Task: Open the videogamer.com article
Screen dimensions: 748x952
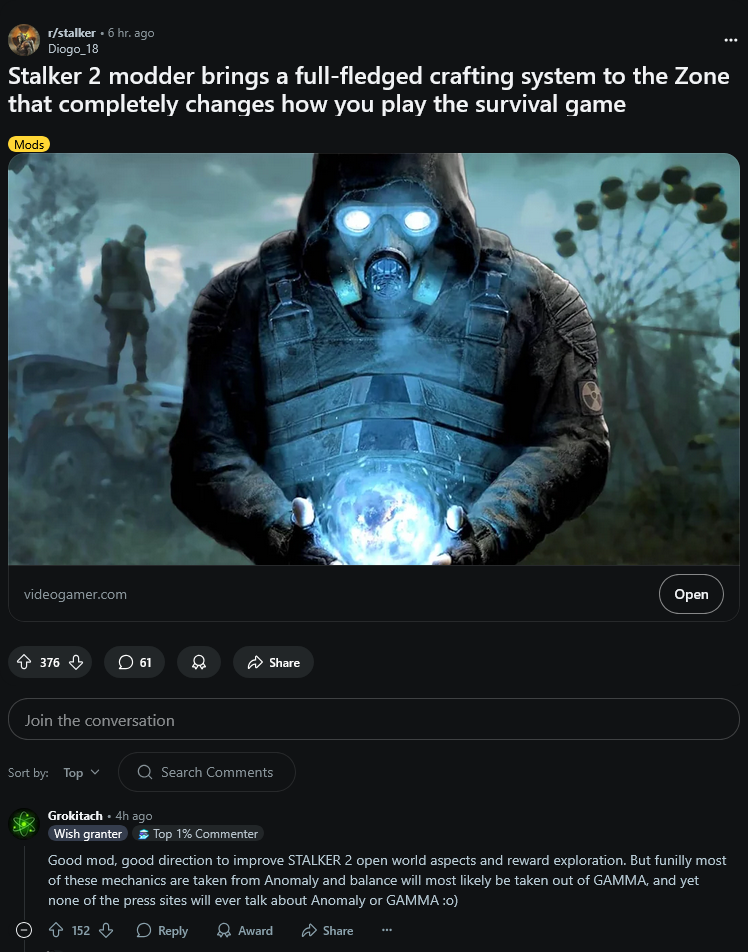Action: [691, 594]
